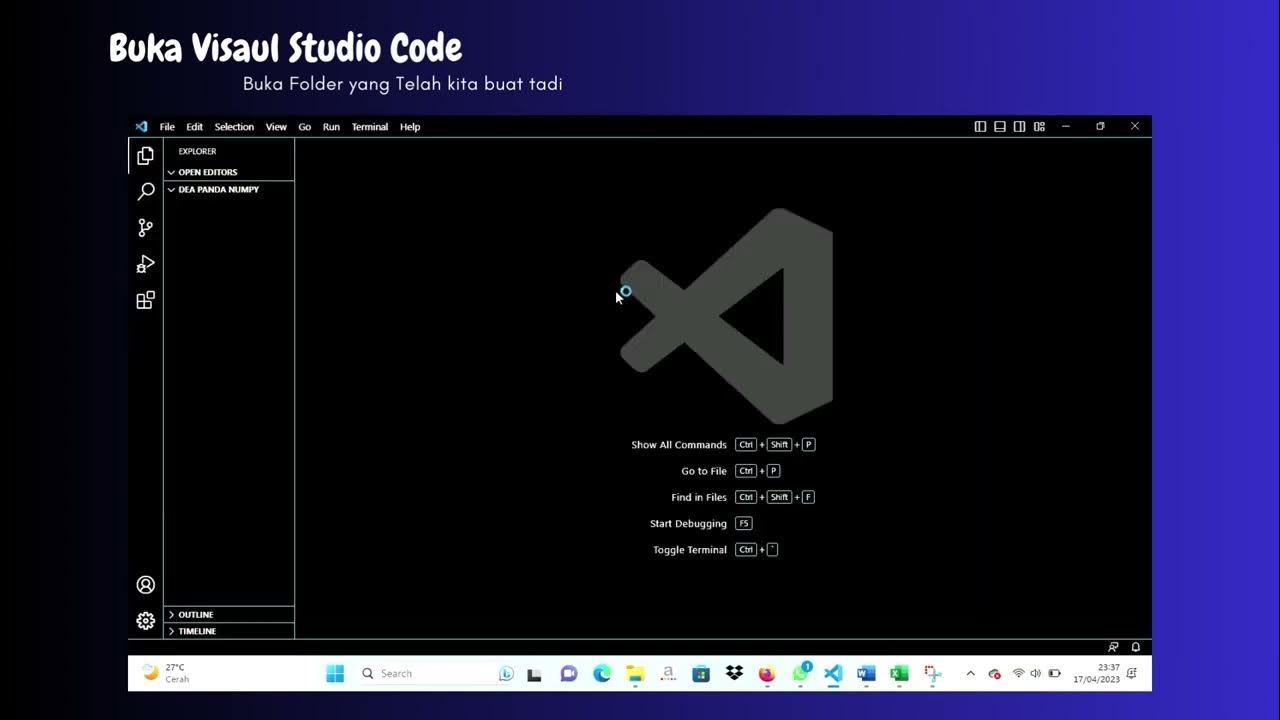Expand the Outline section
1280x720 pixels.
[x=229, y=615]
